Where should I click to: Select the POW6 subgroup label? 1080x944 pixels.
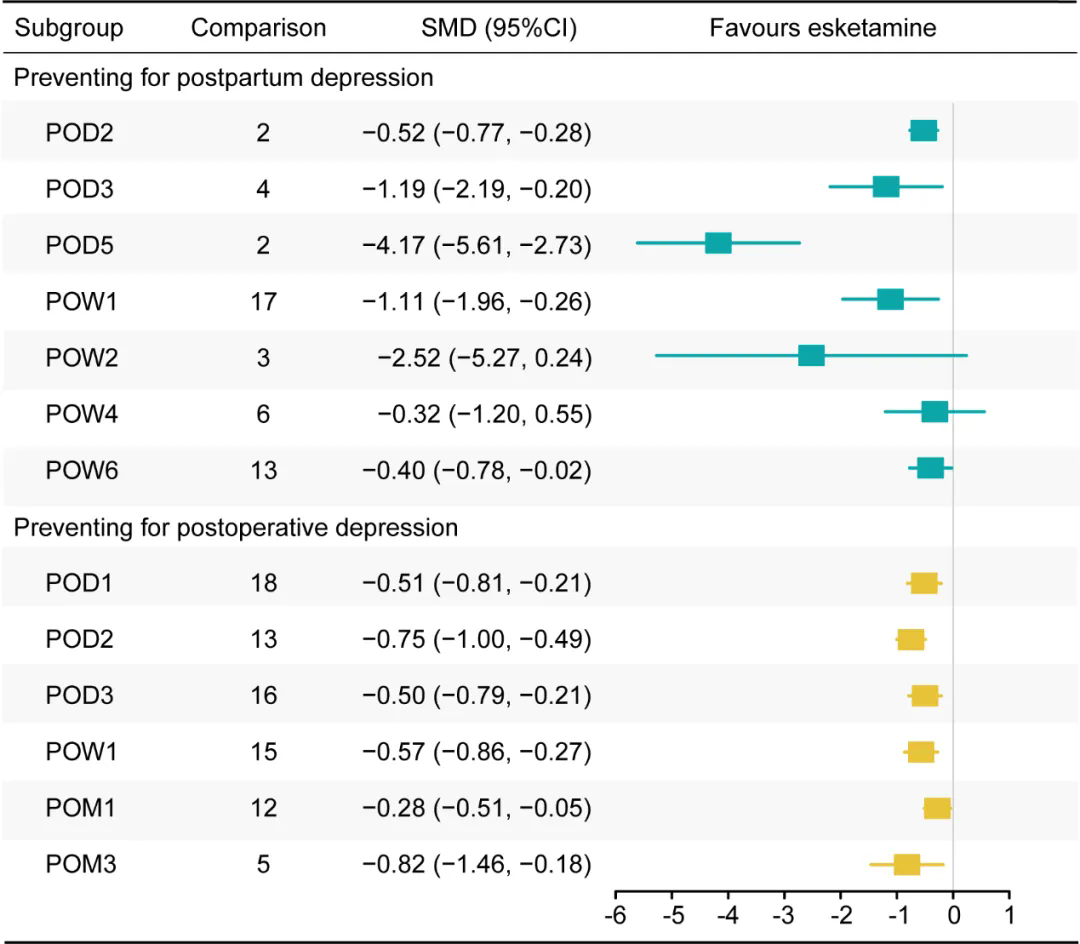click(x=82, y=470)
